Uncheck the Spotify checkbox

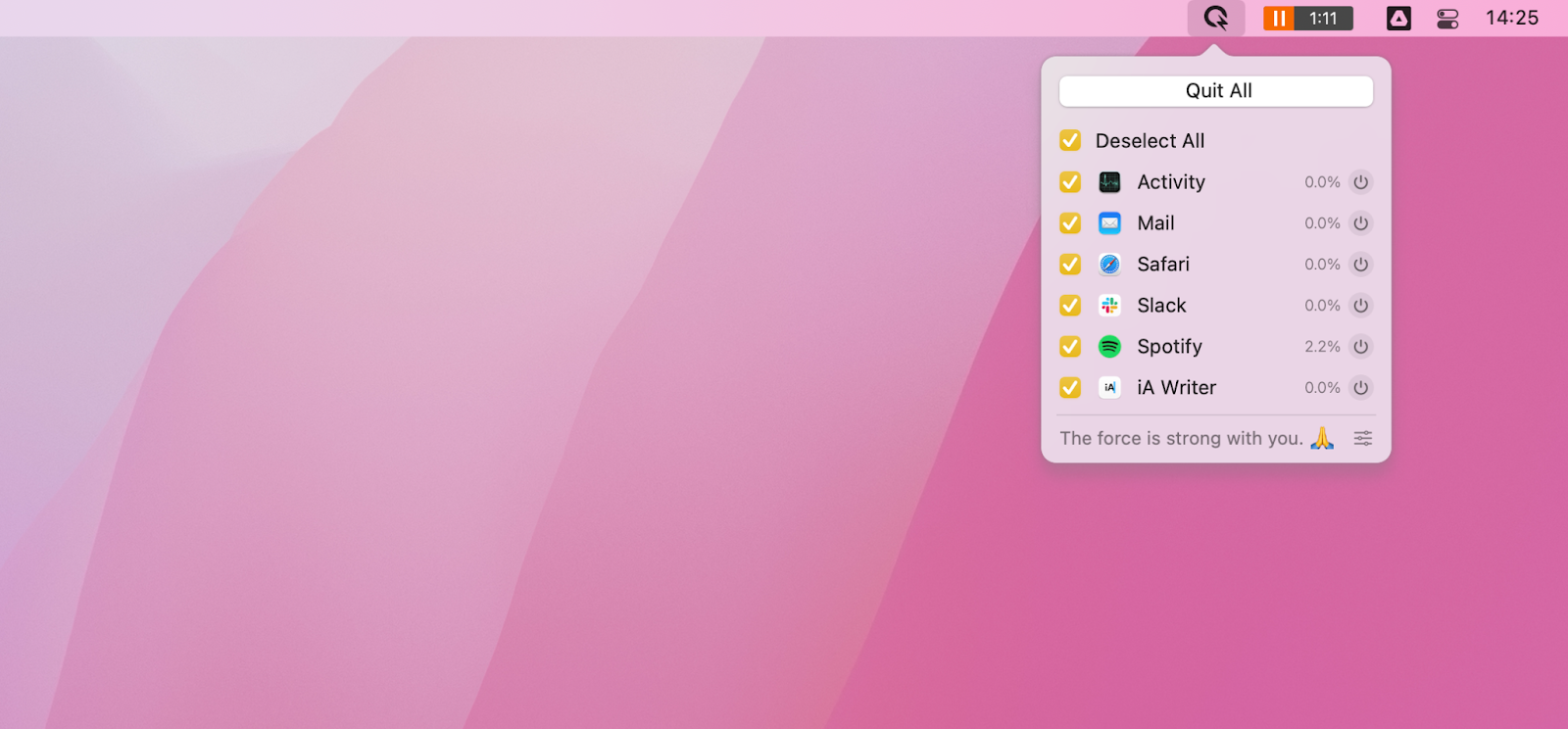[x=1070, y=347]
